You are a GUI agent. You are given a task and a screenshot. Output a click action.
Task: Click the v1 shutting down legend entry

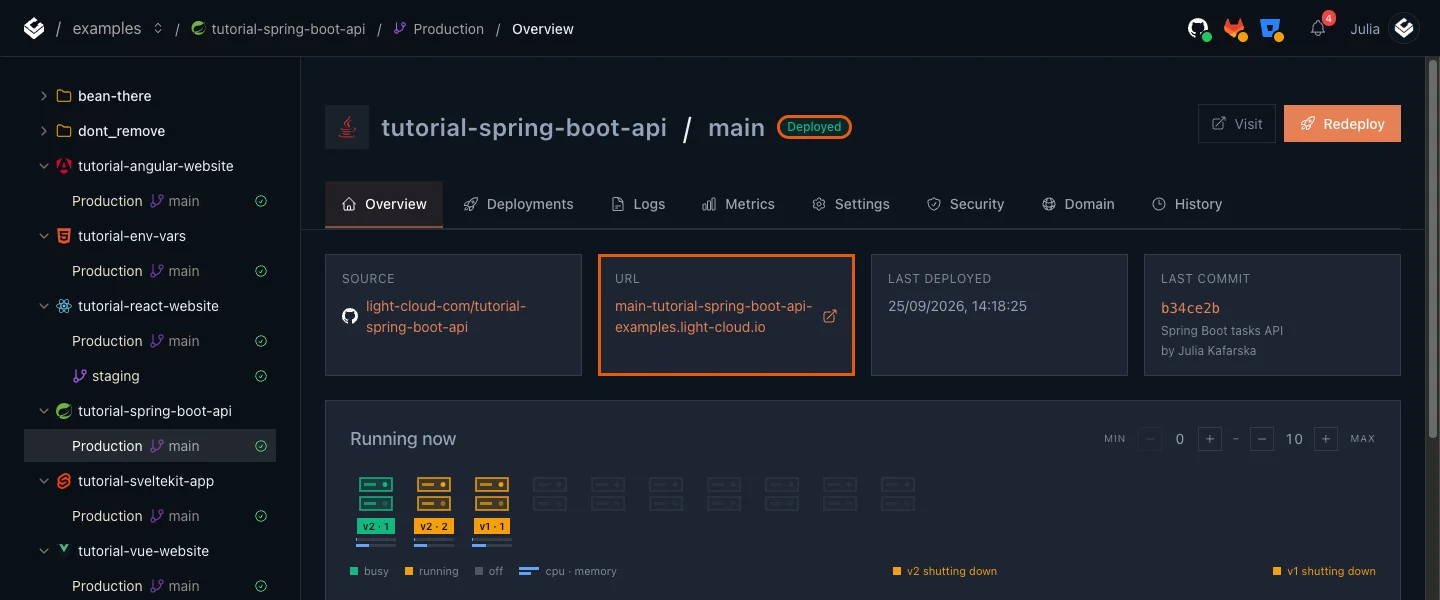[x=1324, y=572]
